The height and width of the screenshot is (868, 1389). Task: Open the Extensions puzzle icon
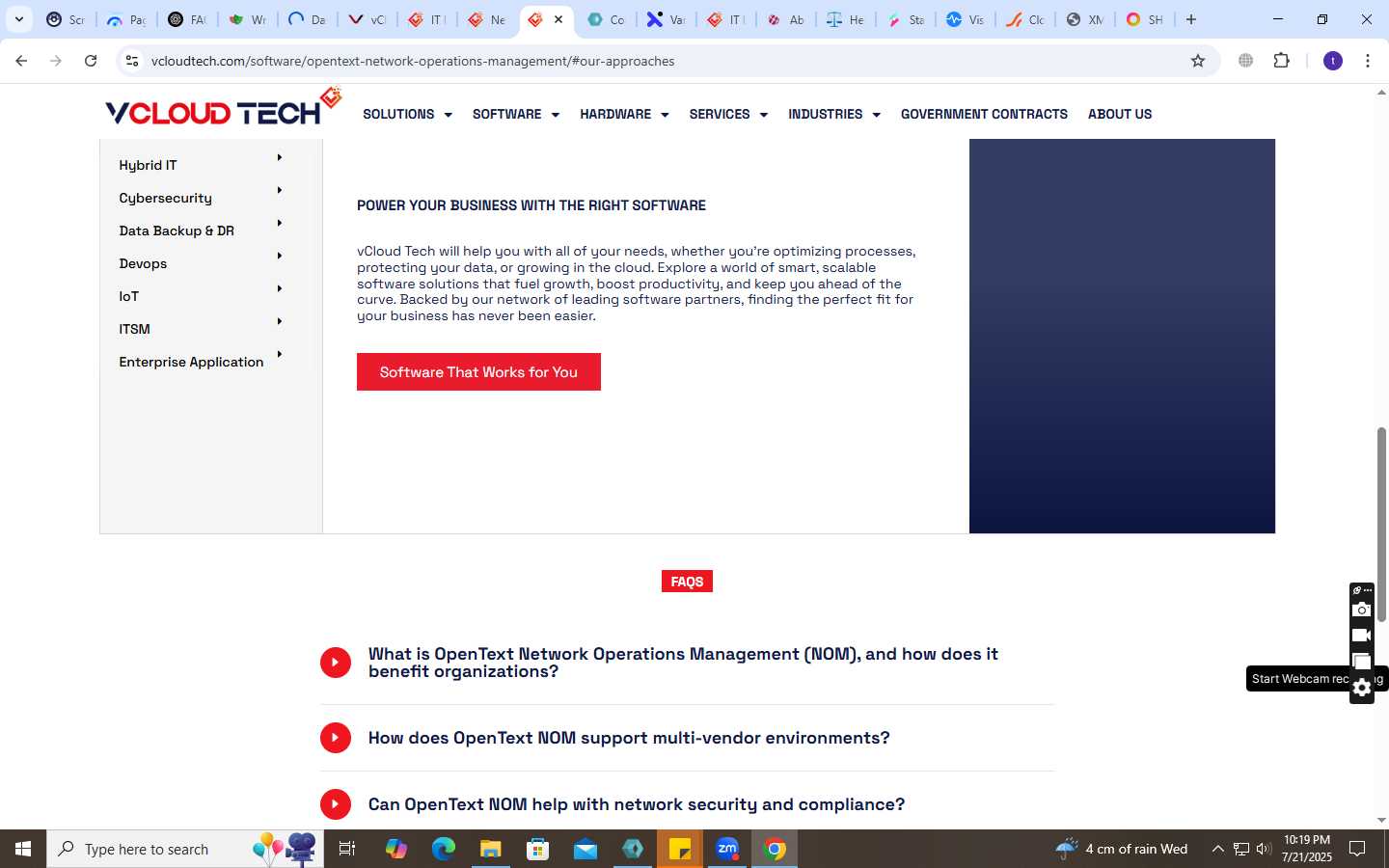point(1281,61)
